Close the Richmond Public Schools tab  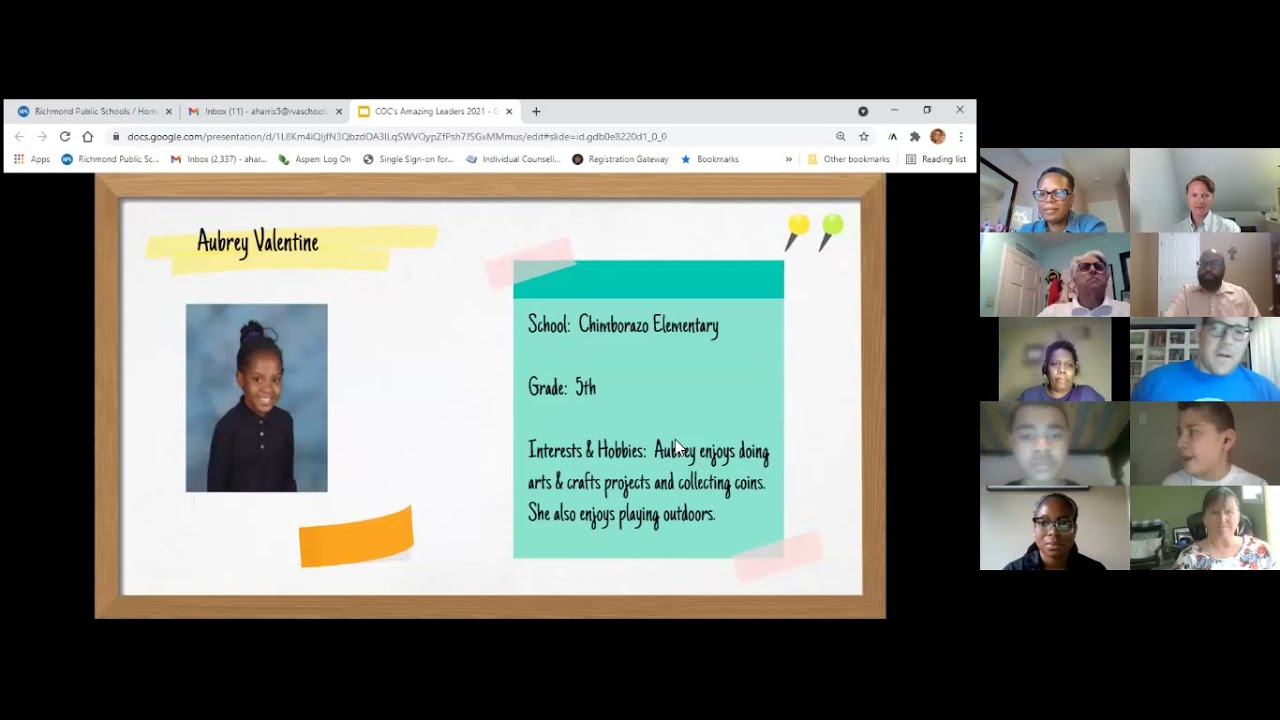tap(168, 111)
